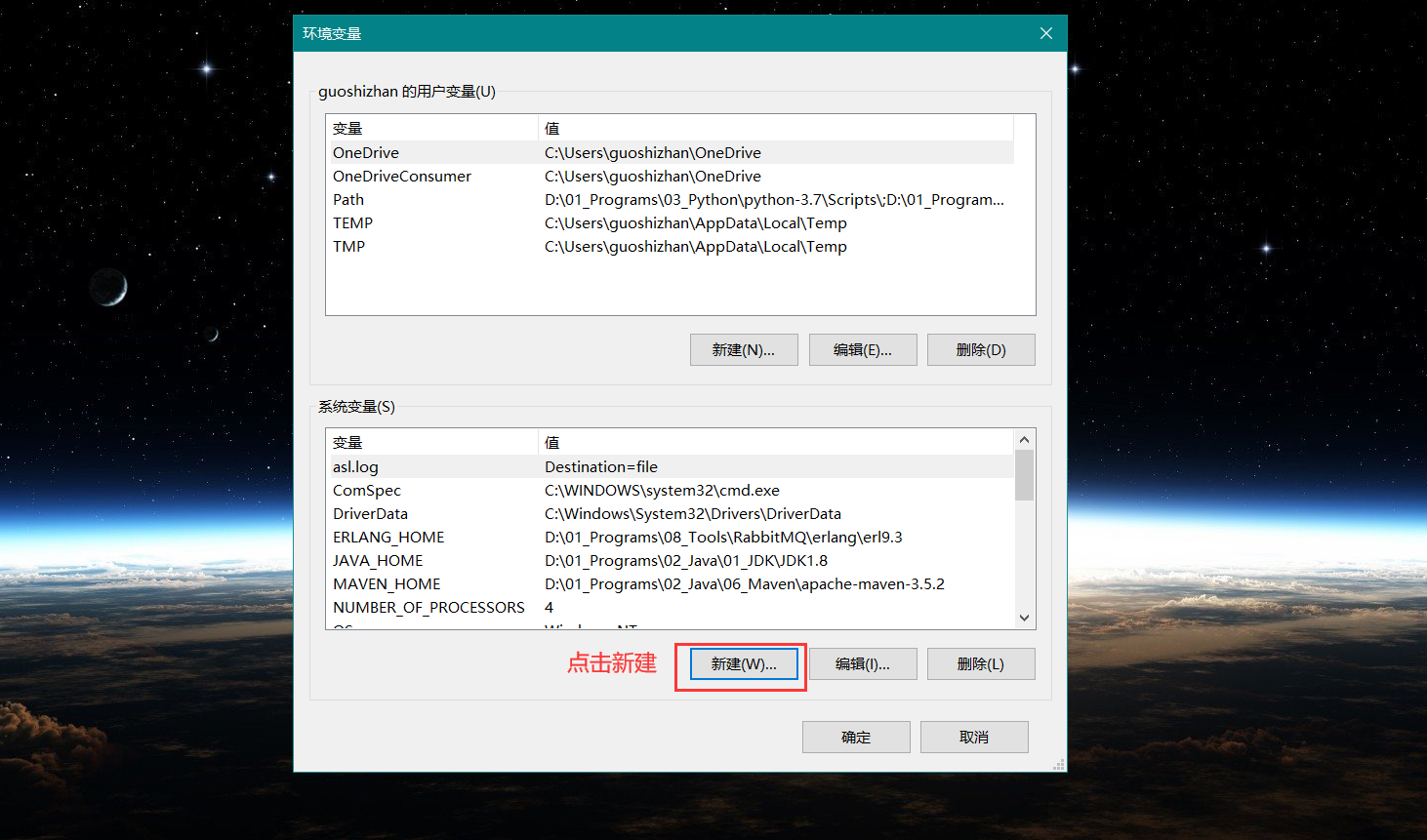Select the JAVA_HOME system variable
1427x840 pixels.
[671, 561]
